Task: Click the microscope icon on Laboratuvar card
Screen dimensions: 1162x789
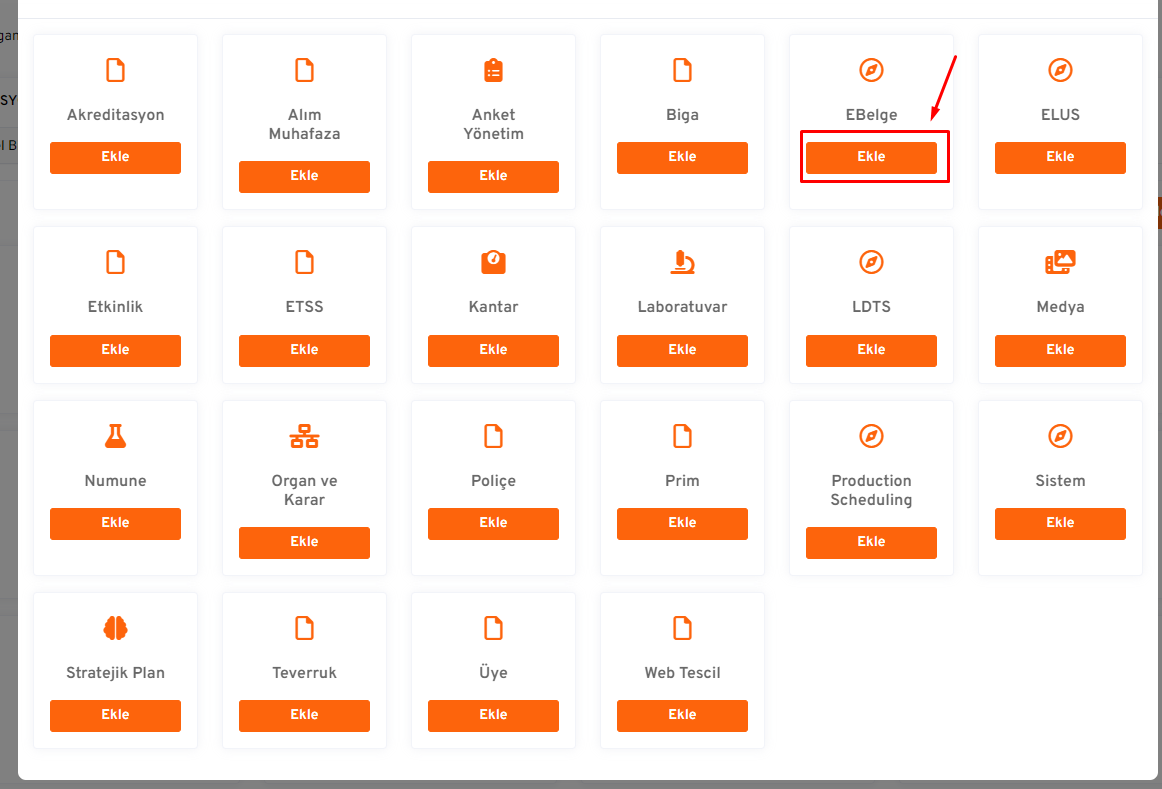Action: (x=682, y=262)
